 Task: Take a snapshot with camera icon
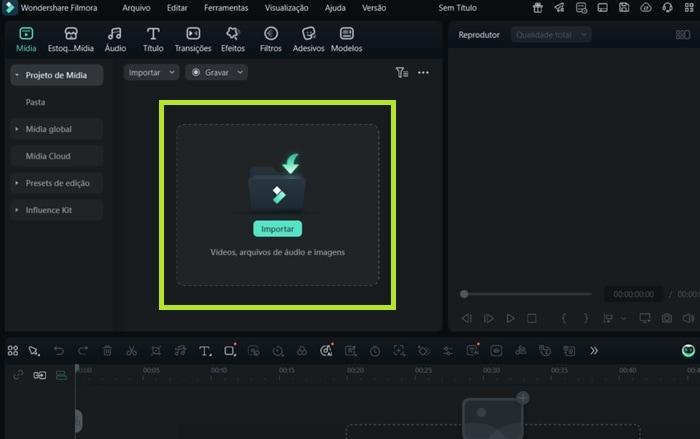pyautogui.click(x=667, y=318)
